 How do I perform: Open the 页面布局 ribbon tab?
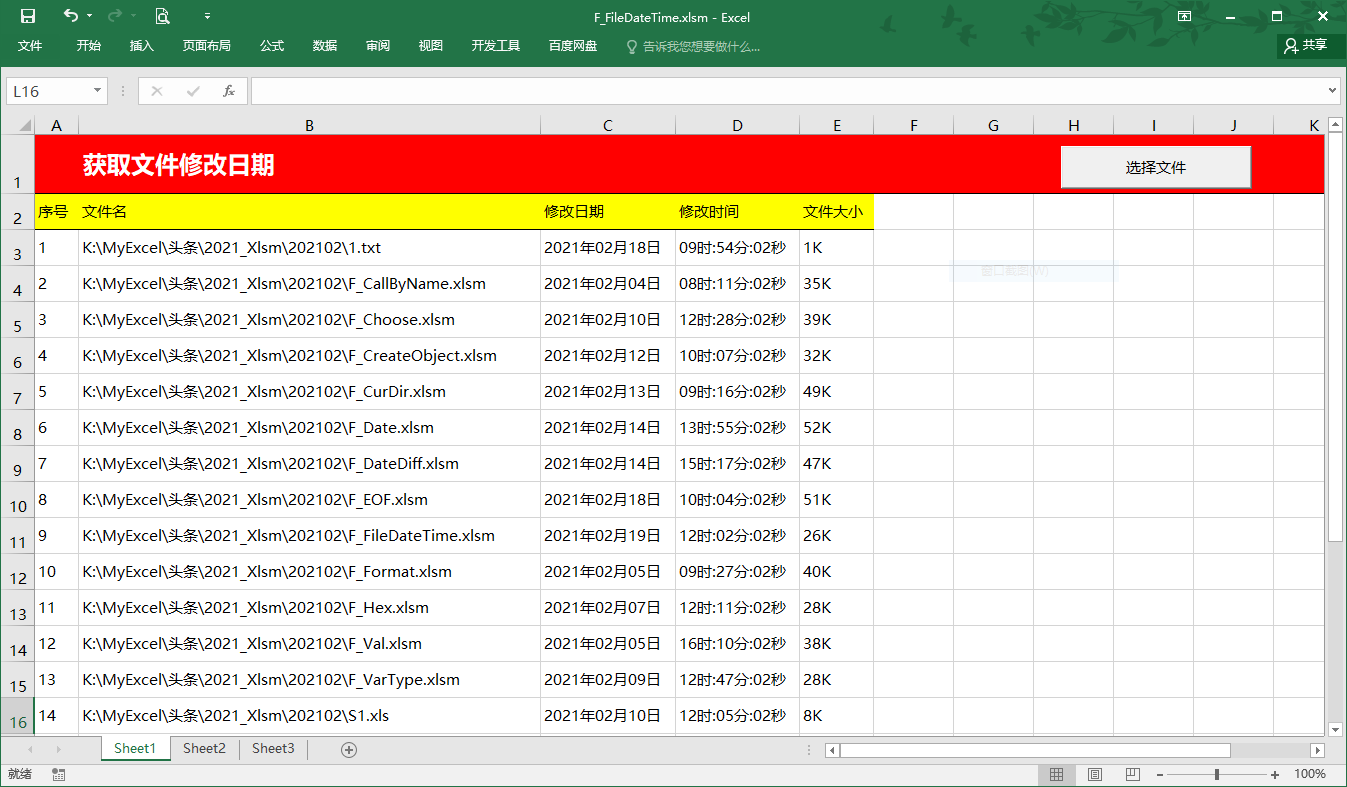tap(207, 46)
